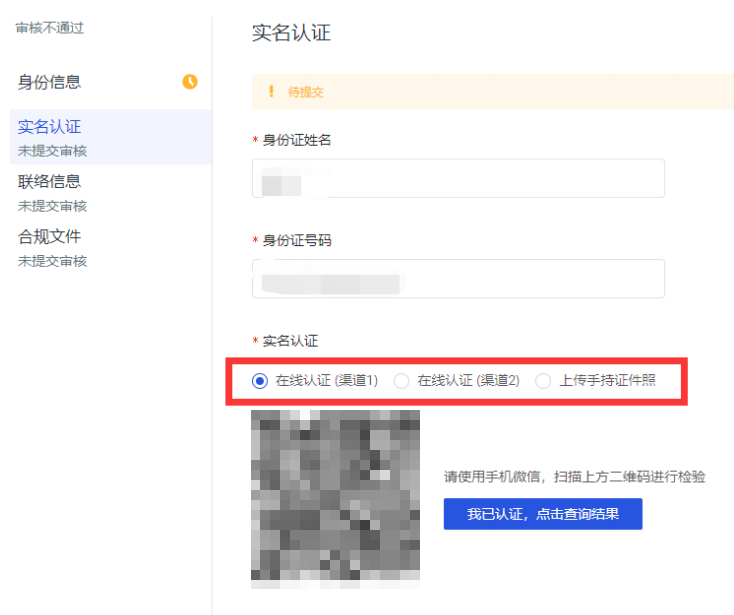Viewport: 734px width, 615px height.
Task: Click 未提交审核 under 合规文件
Action: [x=52, y=261]
